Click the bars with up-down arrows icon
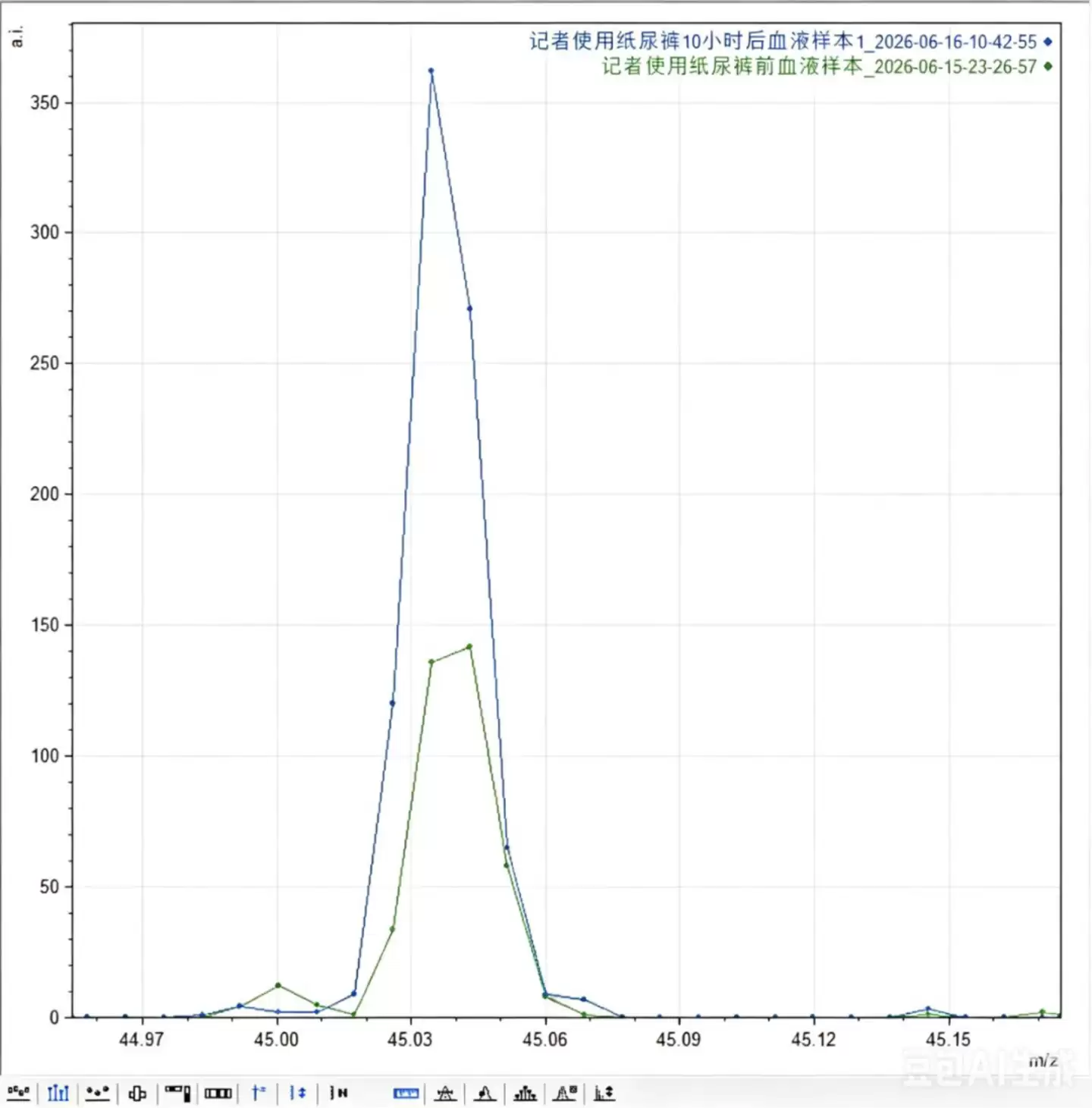Image resolution: width=1092 pixels, height=1108 pixels. click(604, 1093)
